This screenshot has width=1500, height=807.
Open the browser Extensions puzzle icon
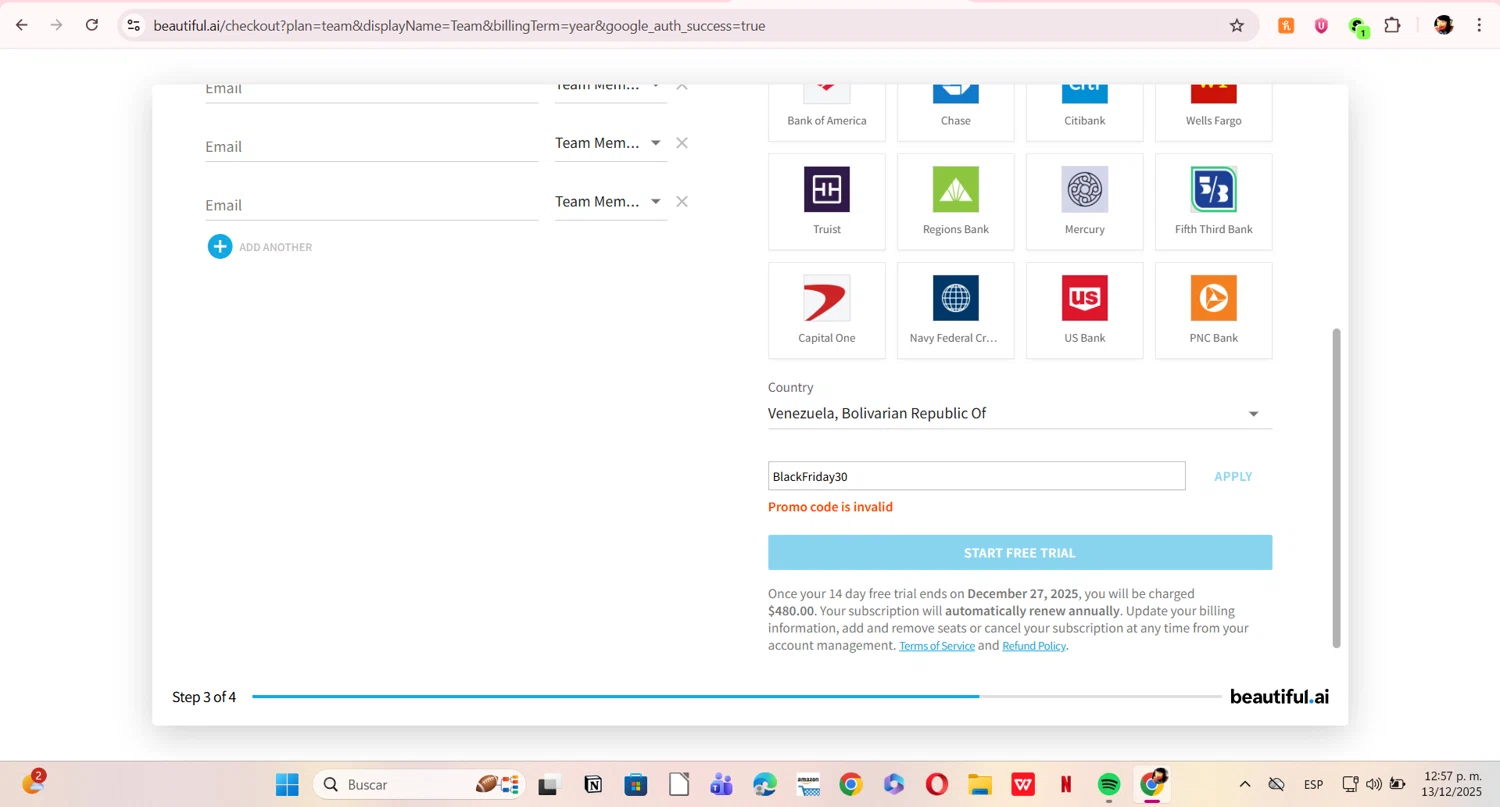click(1392, 25)
